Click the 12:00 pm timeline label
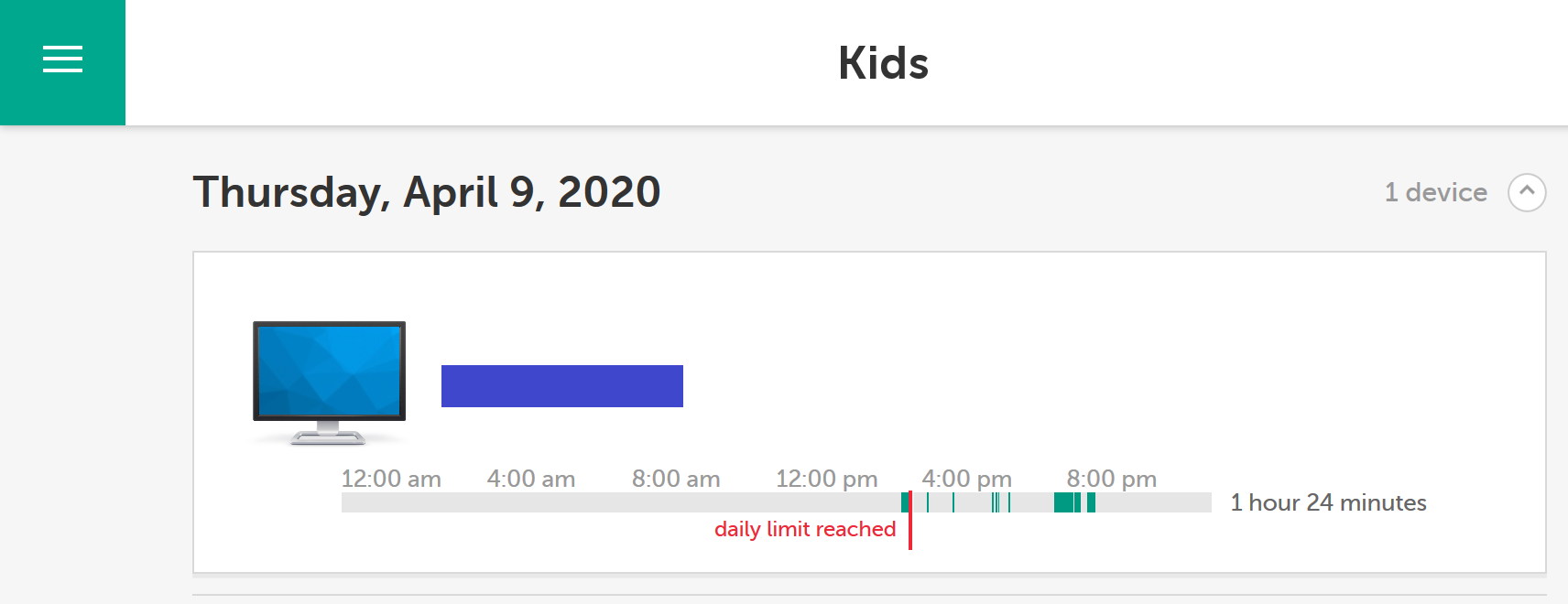The image size is (1568, 604). click(x=826, y=479)
